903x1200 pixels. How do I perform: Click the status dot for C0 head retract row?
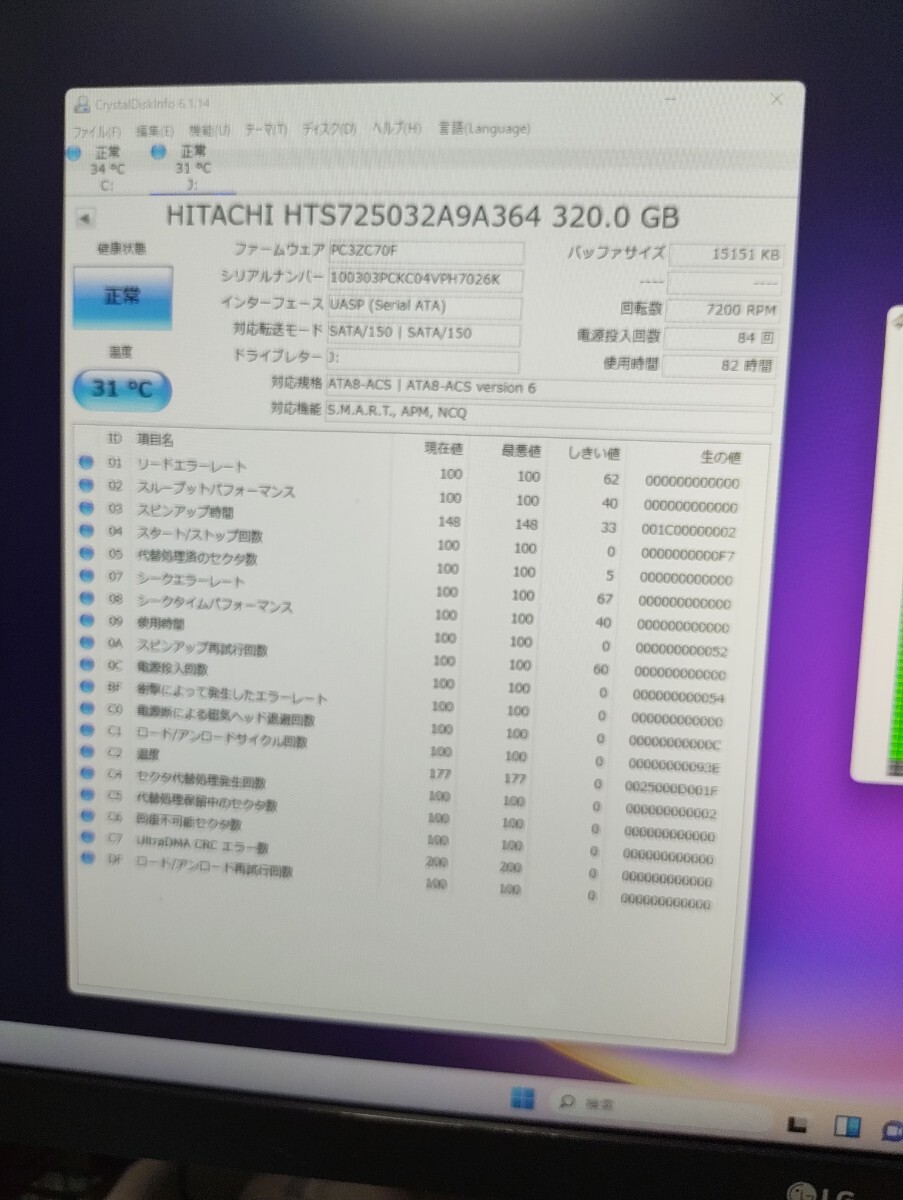86,710
